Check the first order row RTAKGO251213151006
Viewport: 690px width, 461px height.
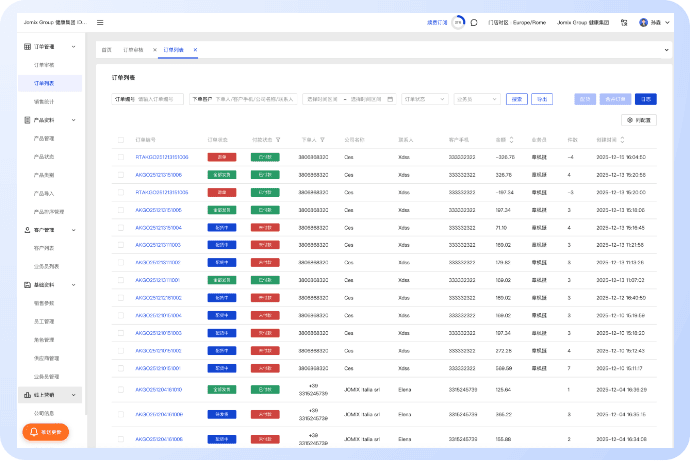[122, 157]
